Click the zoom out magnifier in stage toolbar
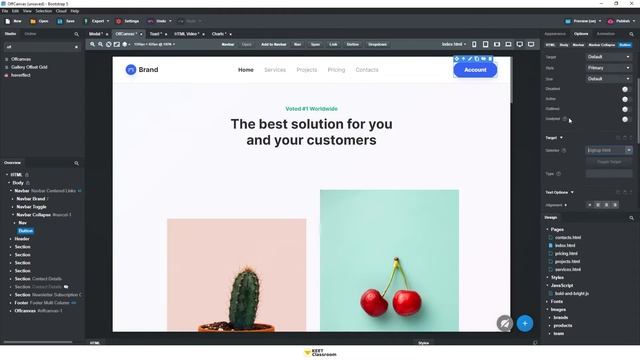Image resolution: width=640 pixels, height=360 pixels. [100, 44]
